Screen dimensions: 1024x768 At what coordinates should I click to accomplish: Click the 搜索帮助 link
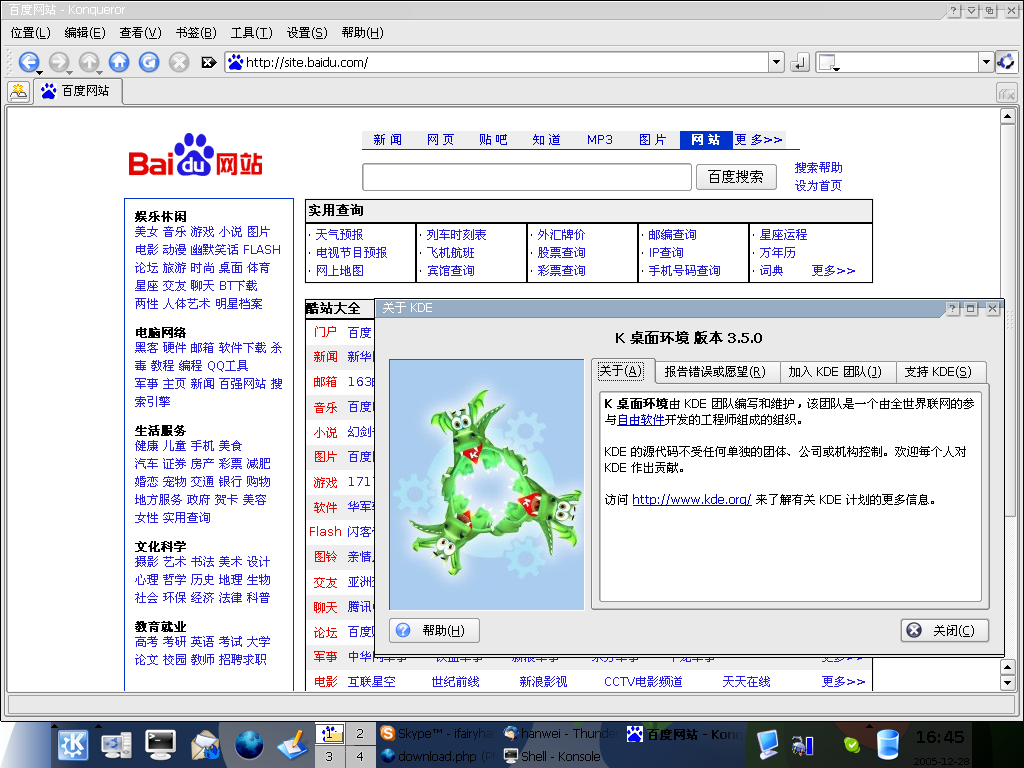pos(818,168)
